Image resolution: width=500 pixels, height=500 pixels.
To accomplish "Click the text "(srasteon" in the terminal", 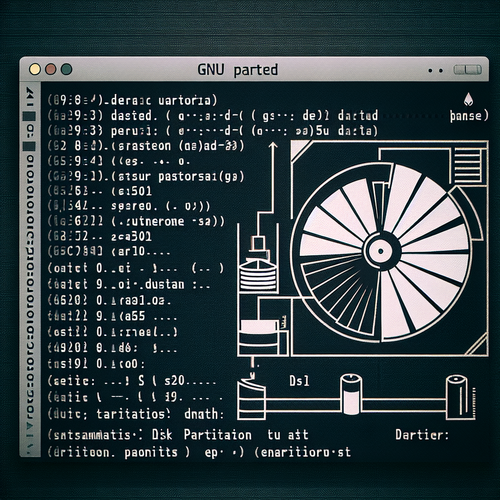I will point(141,146).
